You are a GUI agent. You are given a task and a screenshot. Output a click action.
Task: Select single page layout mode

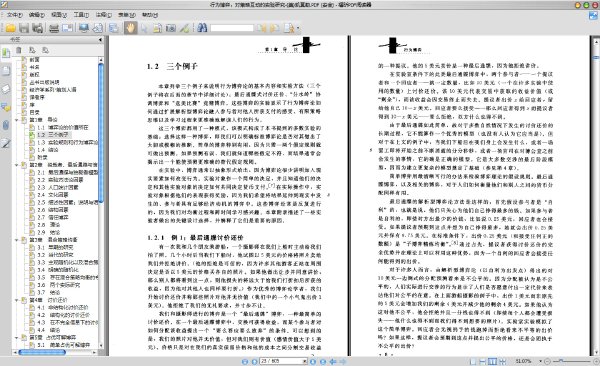(x=473, y=361)
